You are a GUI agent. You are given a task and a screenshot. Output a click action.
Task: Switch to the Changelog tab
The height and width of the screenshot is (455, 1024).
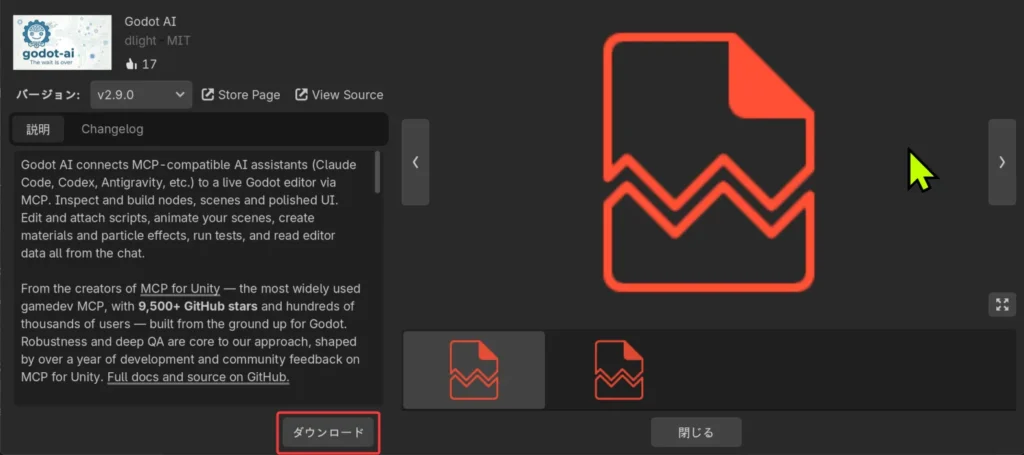(x=112, y=129)
